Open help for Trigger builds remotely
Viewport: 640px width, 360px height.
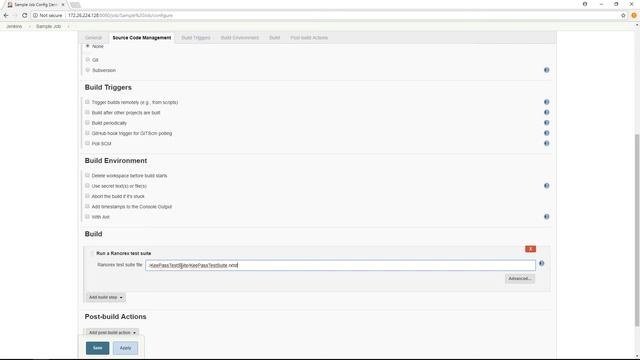[x=546, y=102]
